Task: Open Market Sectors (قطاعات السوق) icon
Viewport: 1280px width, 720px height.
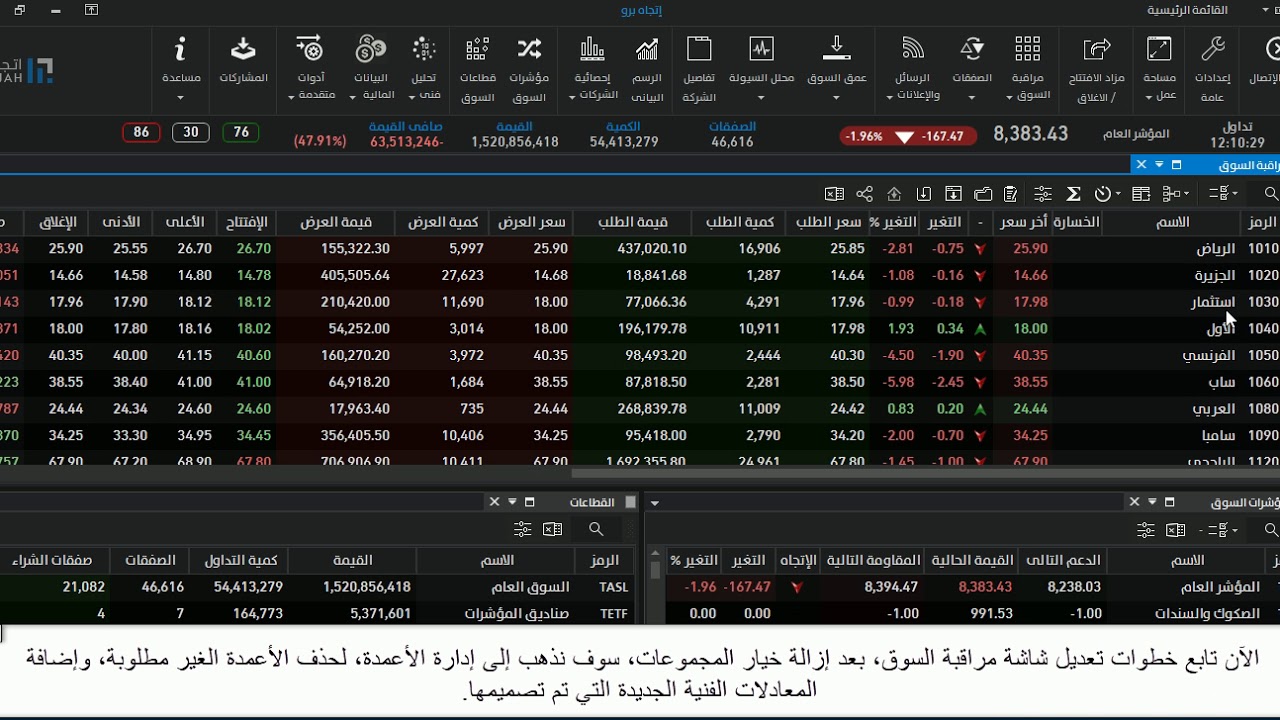Action: [478, 49]
